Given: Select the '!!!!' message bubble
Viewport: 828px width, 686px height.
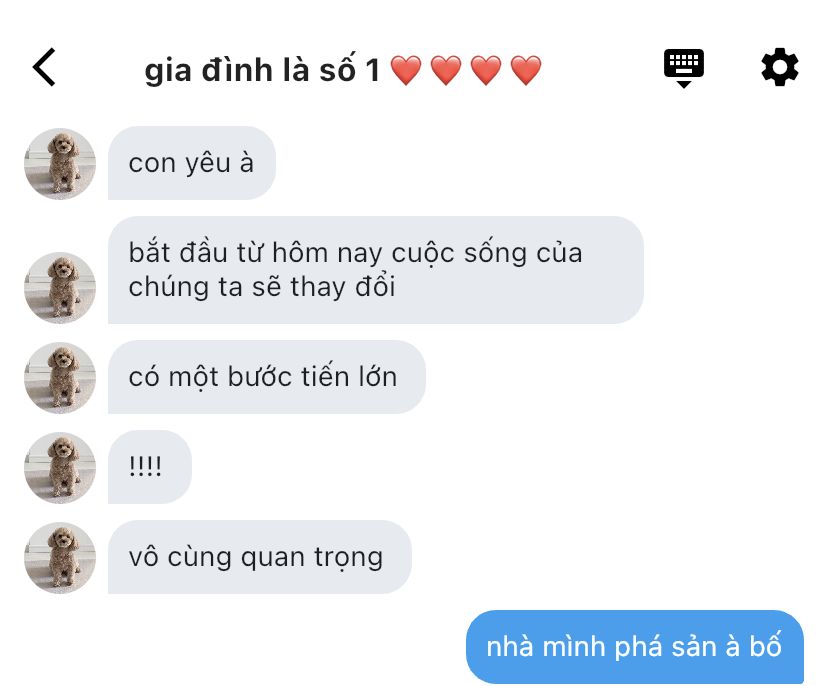Looking at the screenshot, I should click(149, 467).
